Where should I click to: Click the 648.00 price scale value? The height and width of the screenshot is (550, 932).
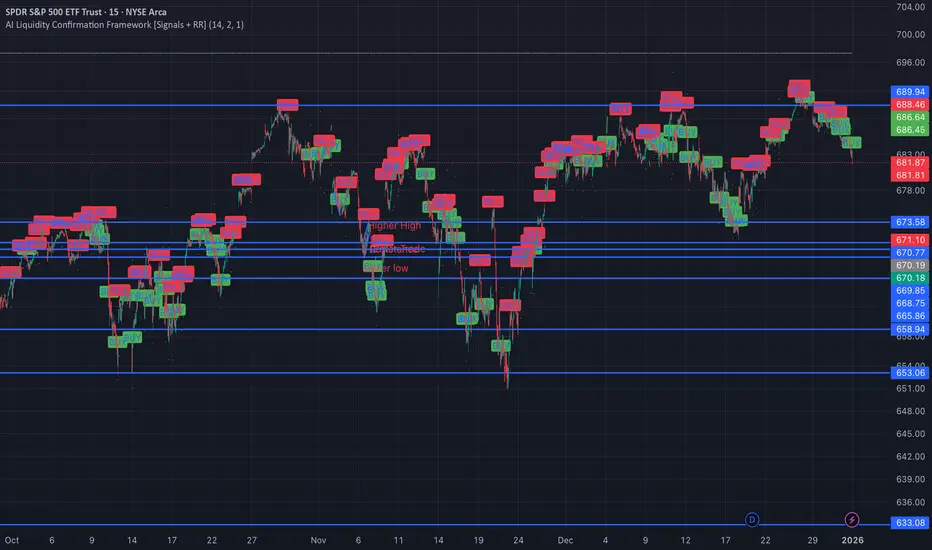pyautogui.click(x=910, y=411)
